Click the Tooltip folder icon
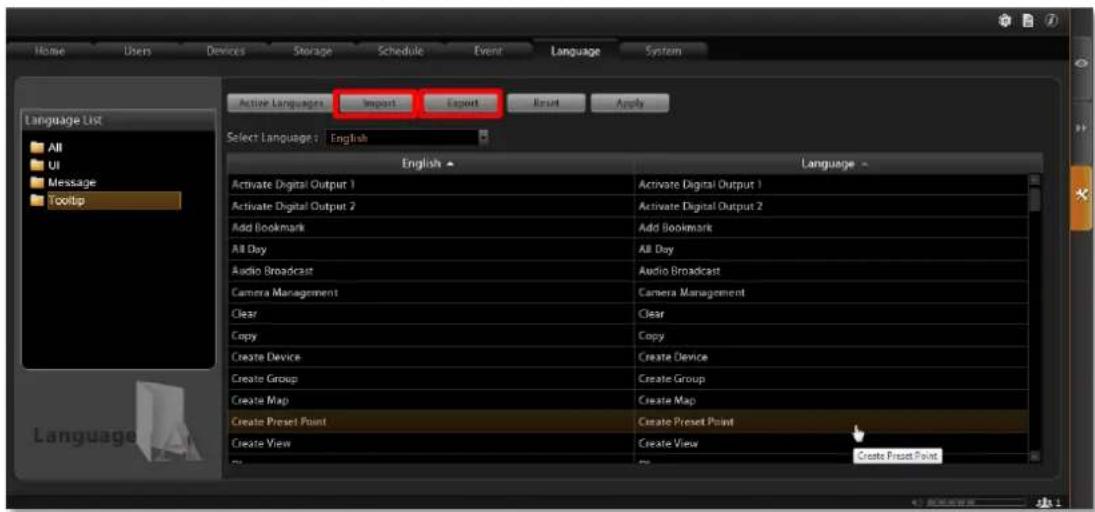This screenshot has width=1095, height=512. tap(36, 201)
